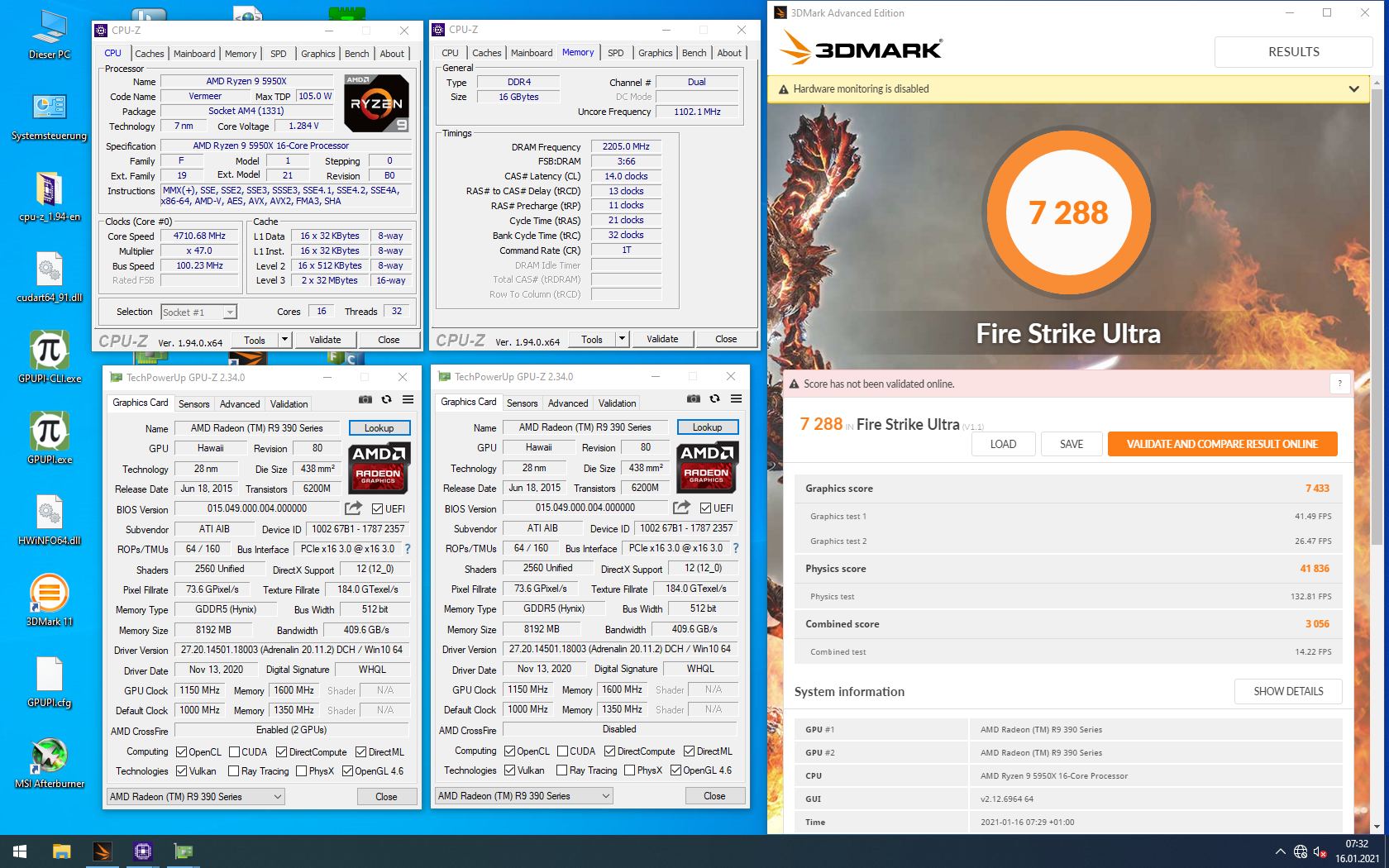
Task: Open network tray icon
Action: coord(1301,851)
